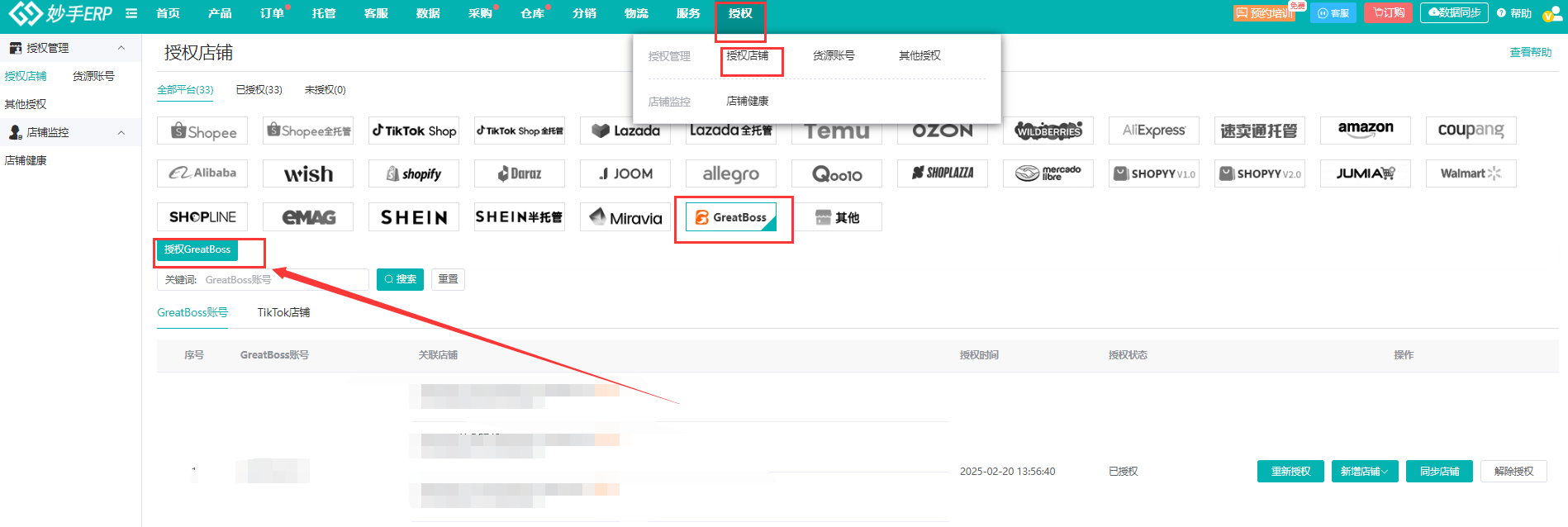Select the Daraz platform logo
This screenshot has height=527, width=1568.
click(x=520, y=173)
